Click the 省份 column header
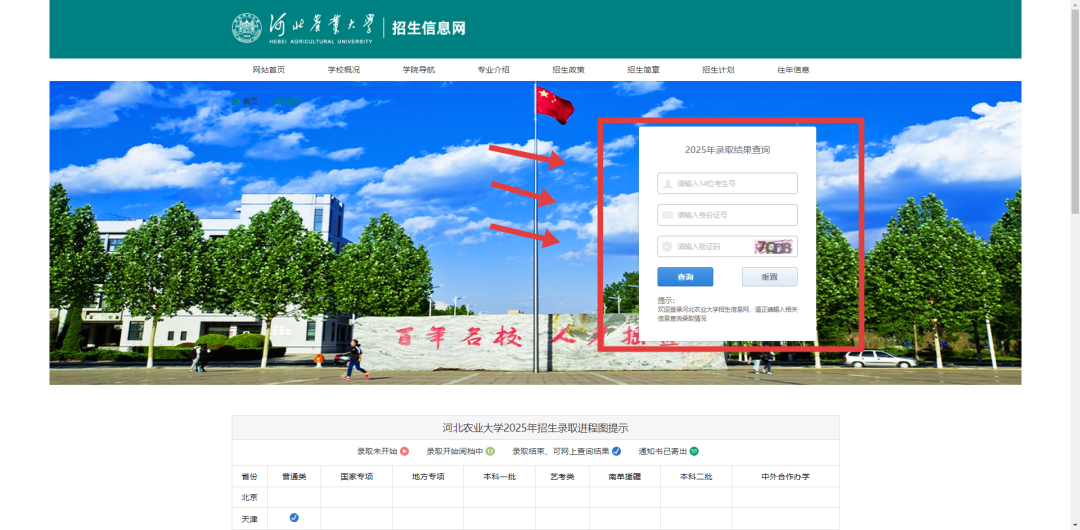The image size is (1080, 530). click(x=249, y=476)
